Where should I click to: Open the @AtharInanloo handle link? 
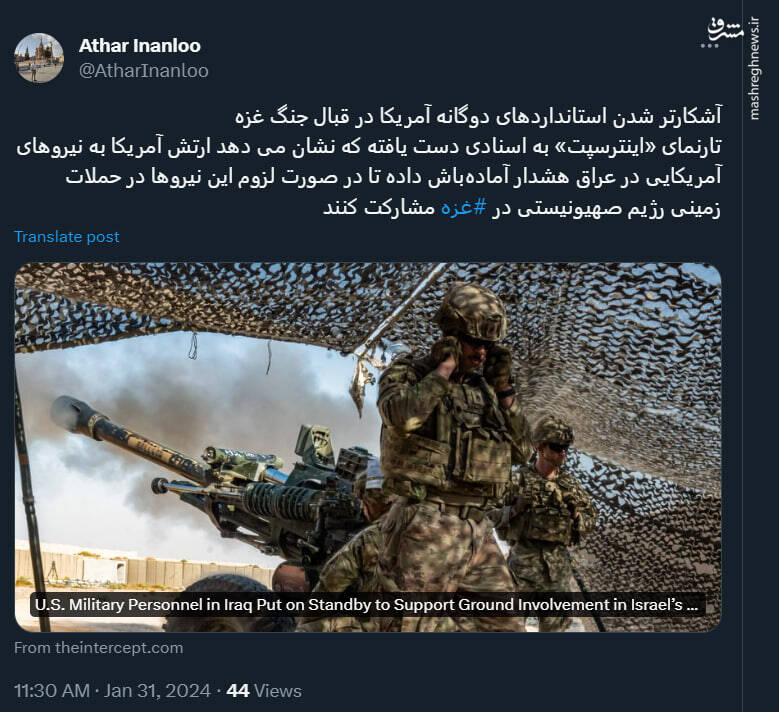(144, 71)
